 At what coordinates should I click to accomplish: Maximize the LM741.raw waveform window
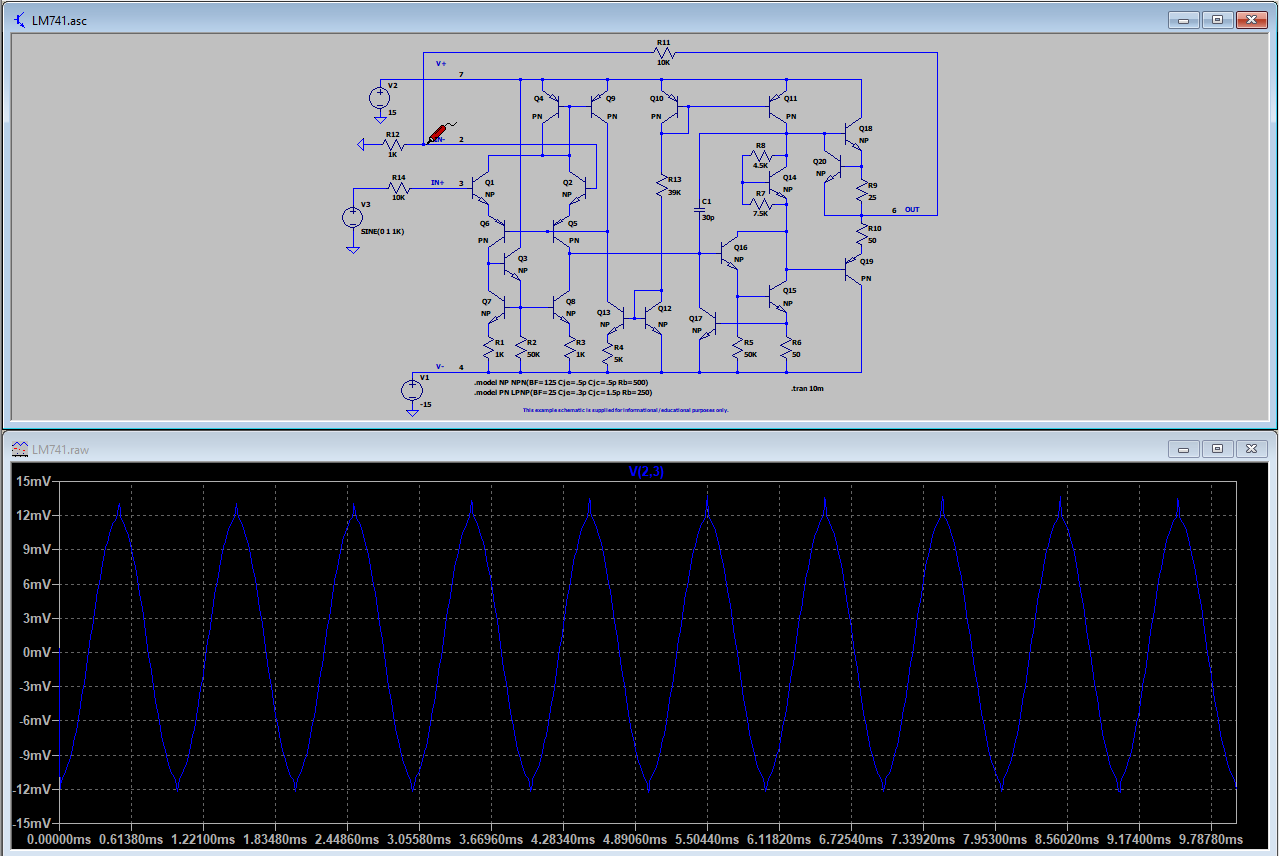1218,449
